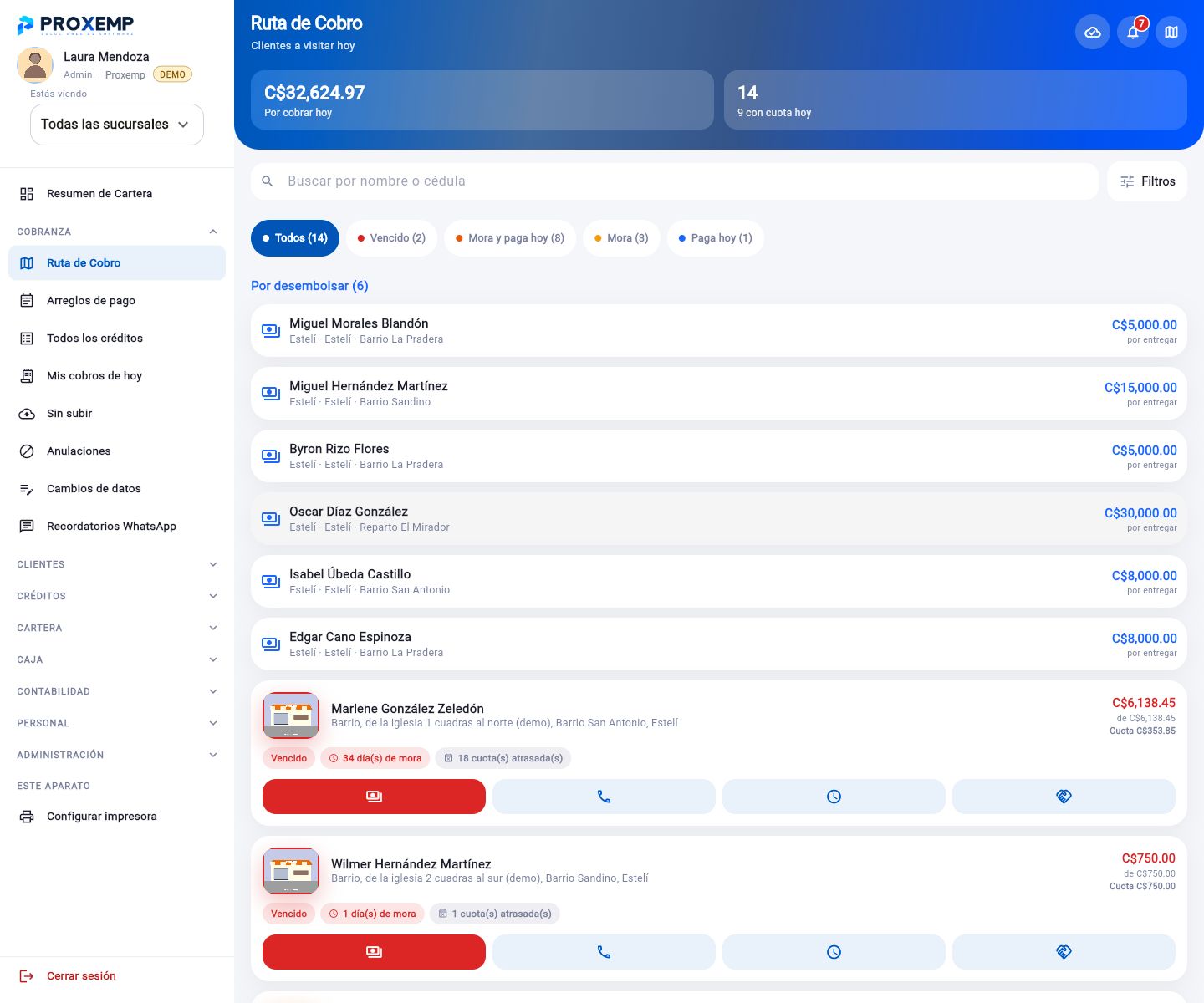Click clock button on Marlene González Zeledón card
This screenshot has width=1204, height=1003.
pos(834,797)
